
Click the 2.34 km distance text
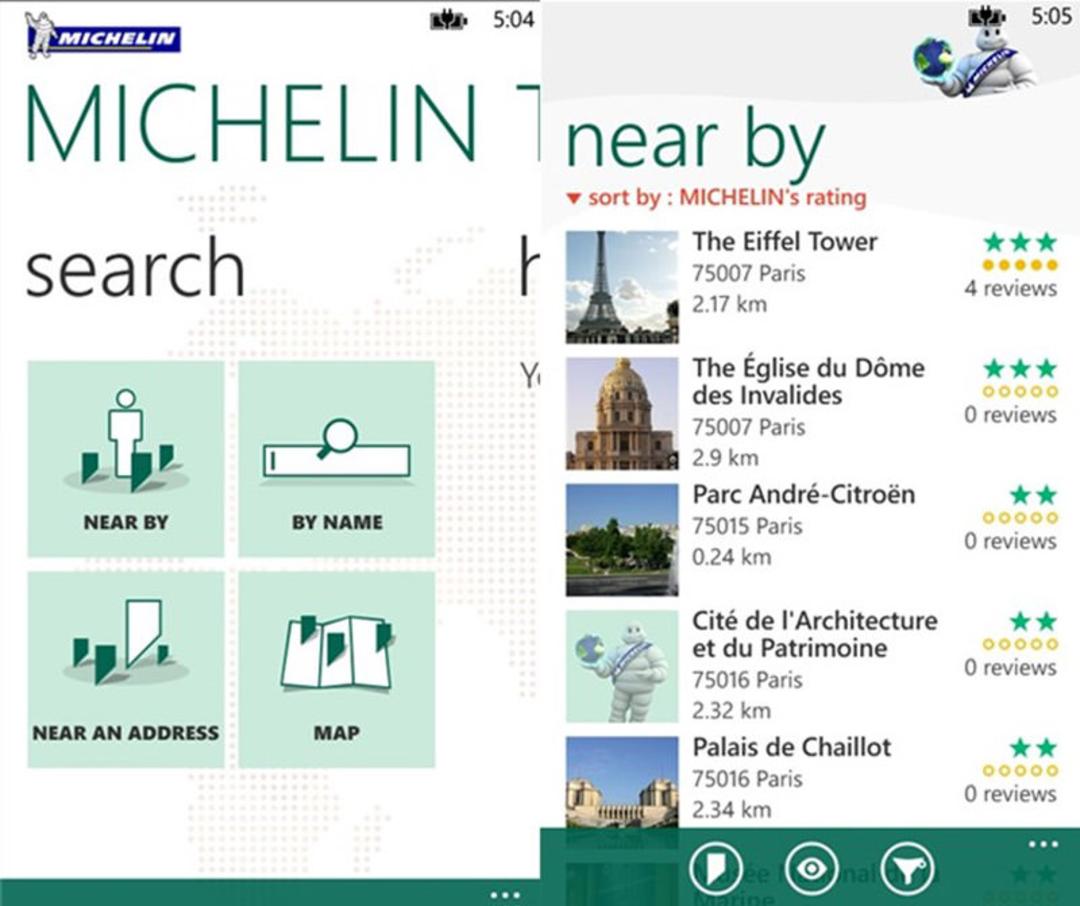coord(731,810)
